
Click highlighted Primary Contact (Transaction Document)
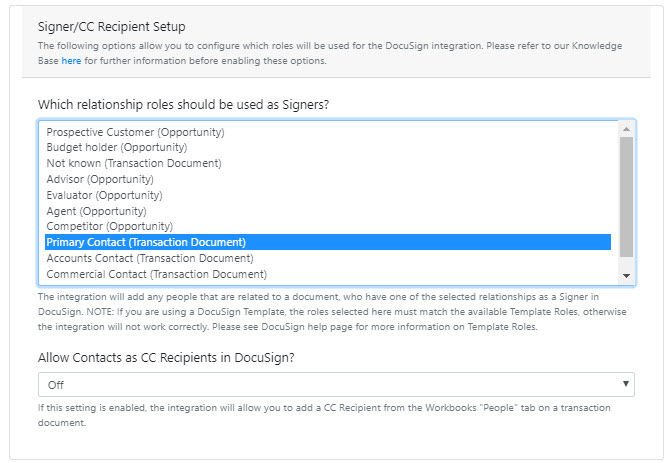(x=328, y=242)
